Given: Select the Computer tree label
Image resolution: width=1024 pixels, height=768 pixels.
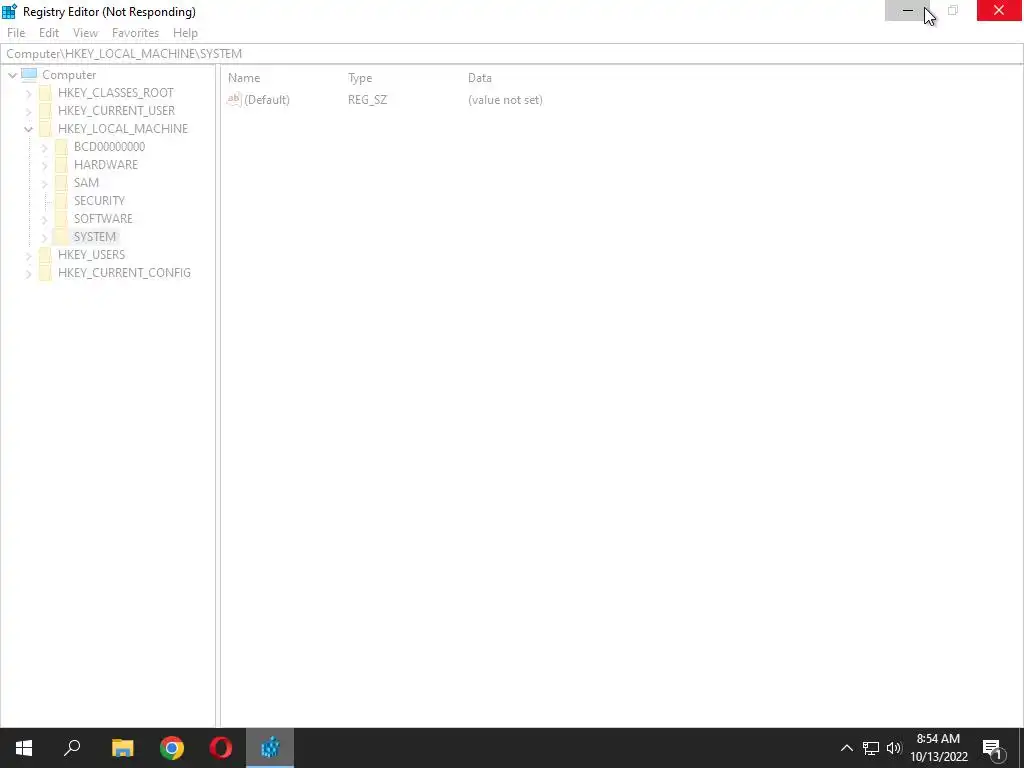Looking at the screenshot, I should click(x=69, y=74).
